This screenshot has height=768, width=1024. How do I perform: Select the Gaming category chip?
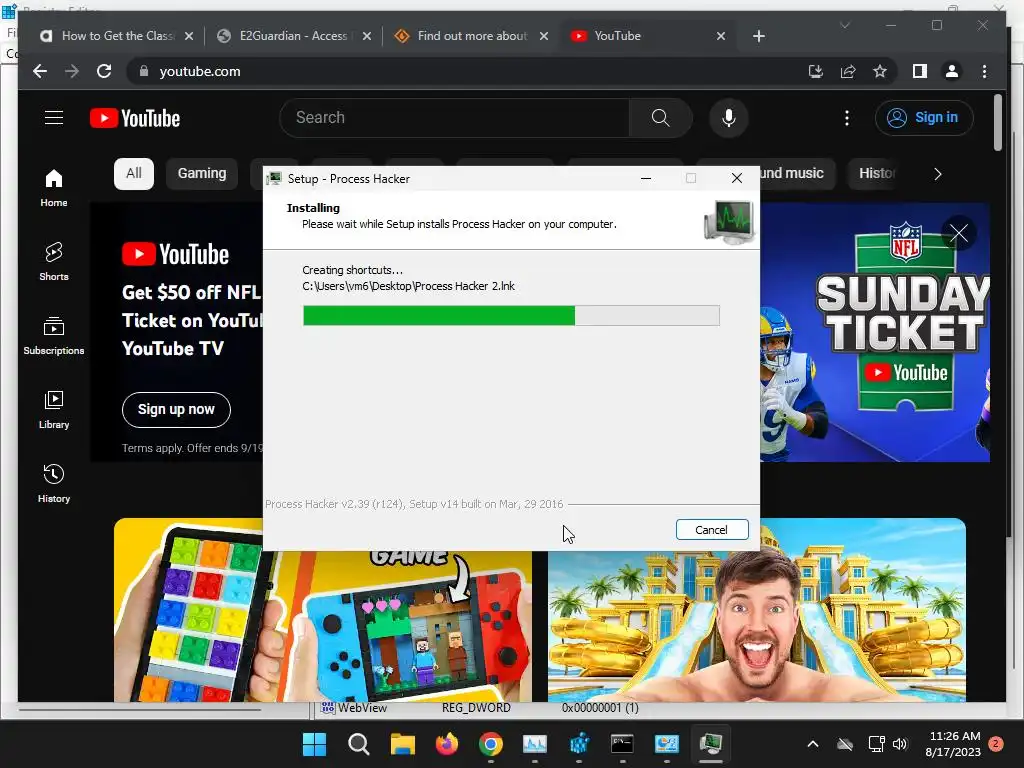point(202,173)
